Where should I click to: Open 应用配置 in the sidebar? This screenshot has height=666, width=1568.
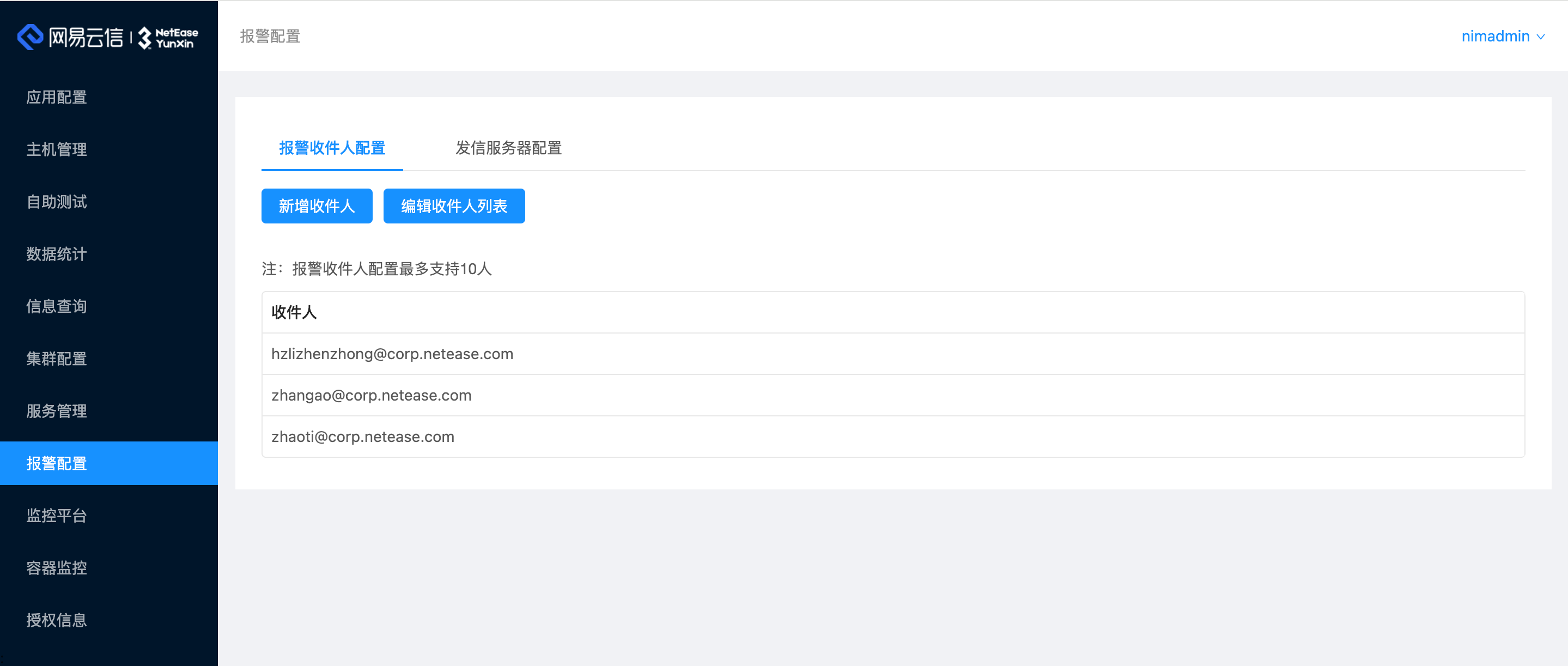click(57, 98)
